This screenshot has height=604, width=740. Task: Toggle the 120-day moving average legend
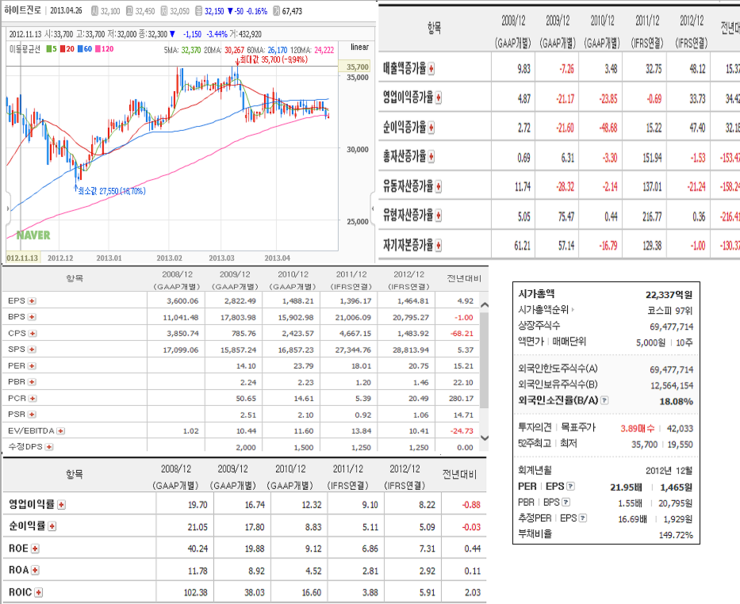point(104,49)
